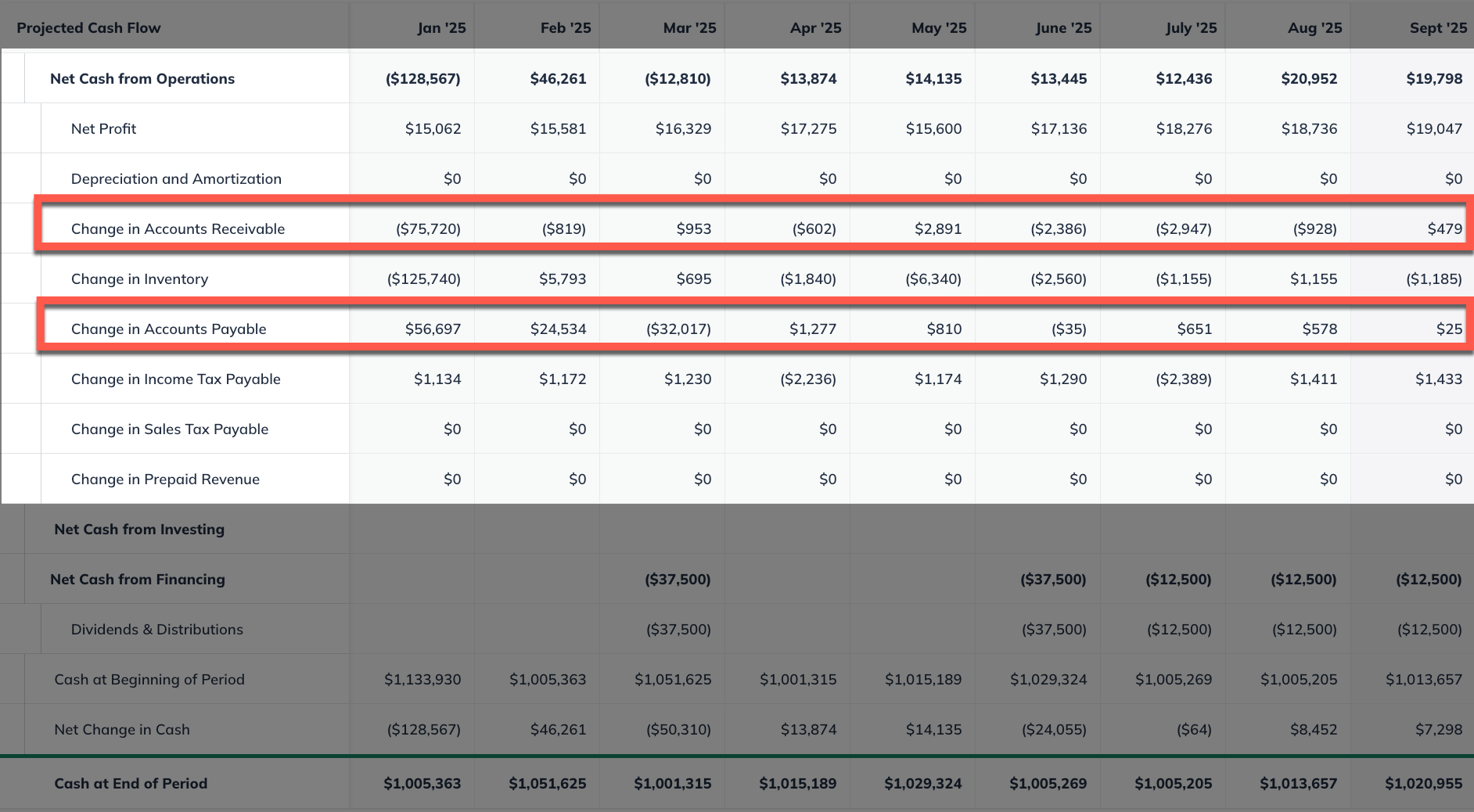Select the Net Change in Cash label
Viewport: 1474px width, 812px height.
pos(122,729)
